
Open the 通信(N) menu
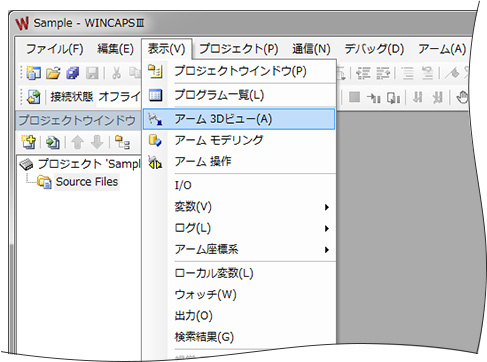(311, 49)
